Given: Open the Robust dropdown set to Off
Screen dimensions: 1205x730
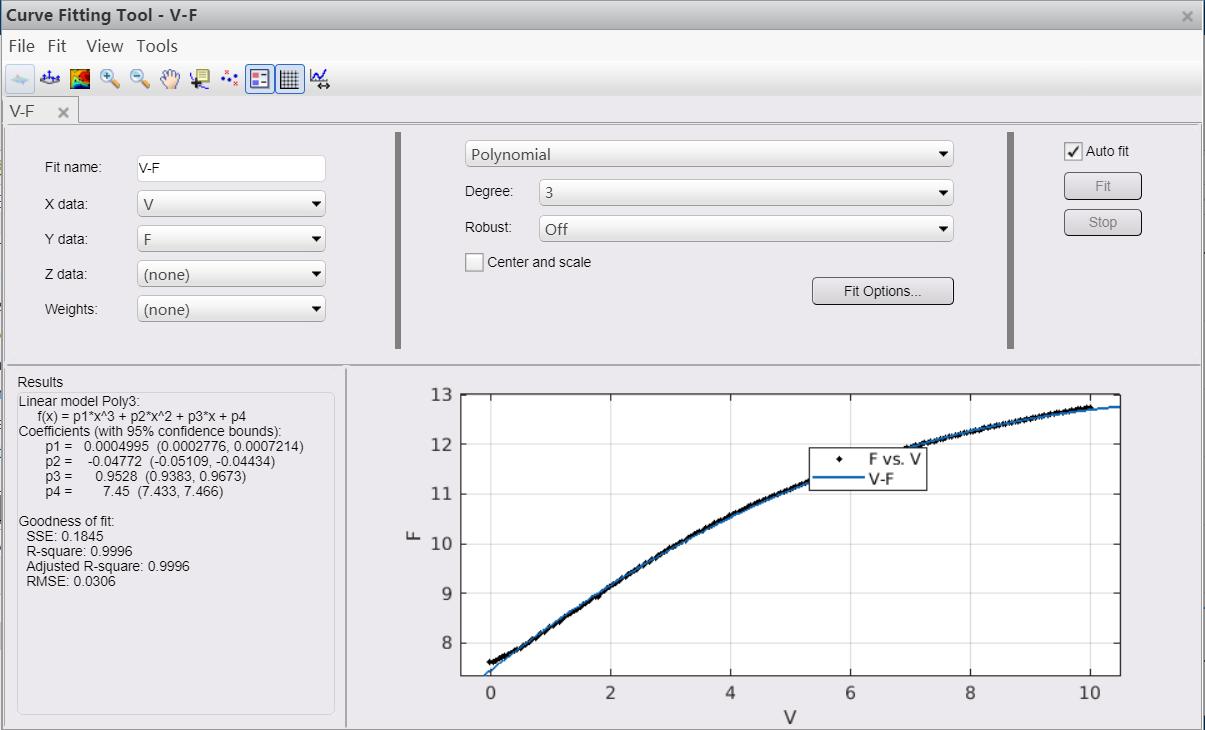Looking at the screenshot, I should 745,229.
